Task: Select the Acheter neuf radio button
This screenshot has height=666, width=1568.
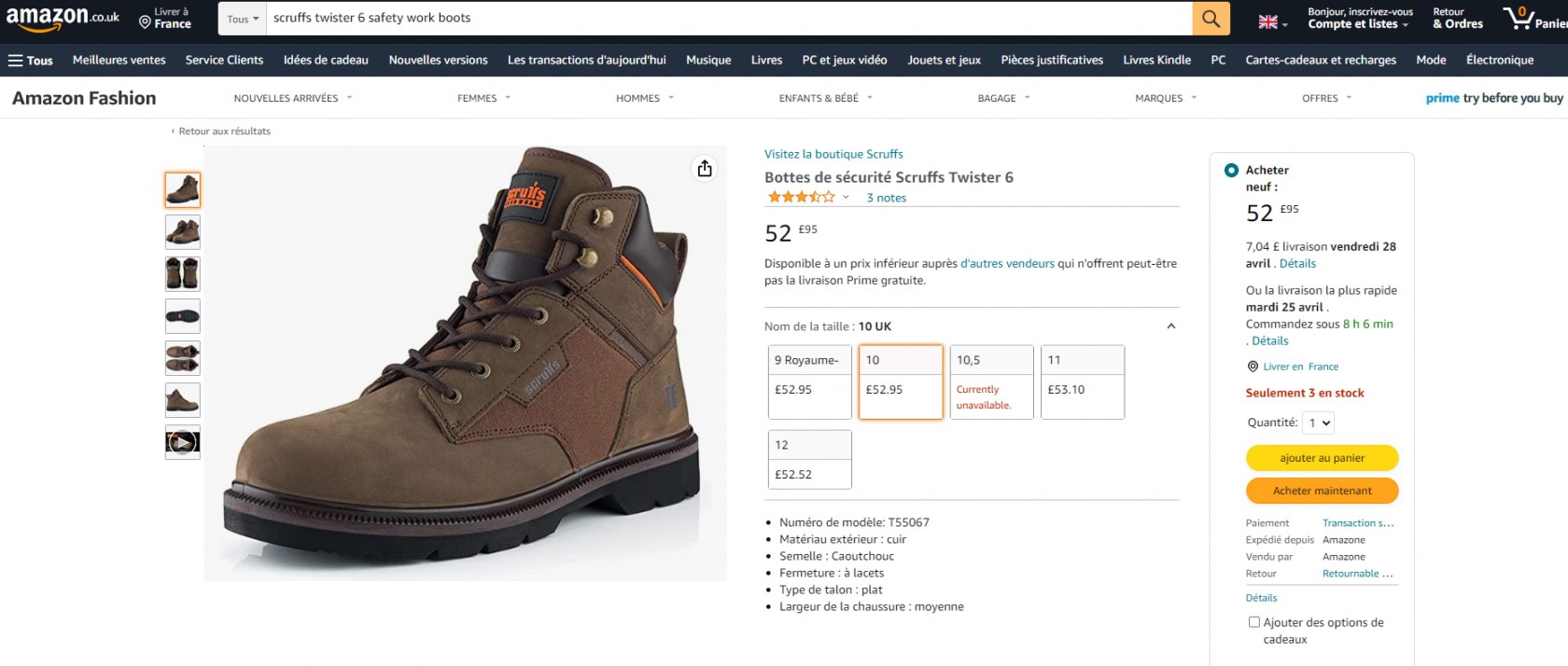Action: click(1231, 171)
